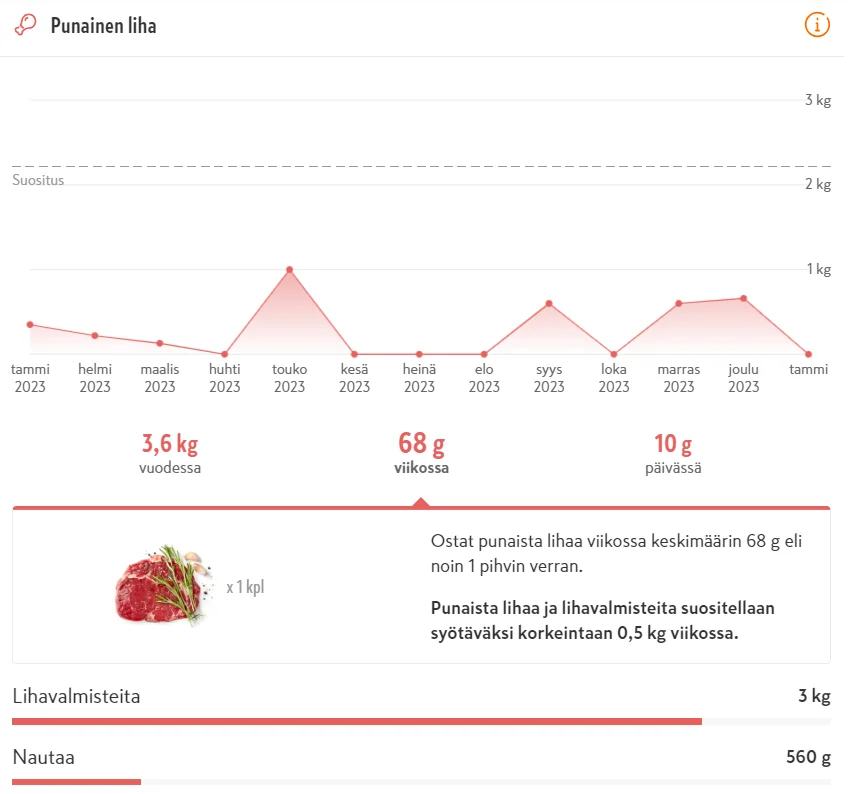Click the steak image thumbnail
This screenshot has width=849, height=794.
click(158, 585)
